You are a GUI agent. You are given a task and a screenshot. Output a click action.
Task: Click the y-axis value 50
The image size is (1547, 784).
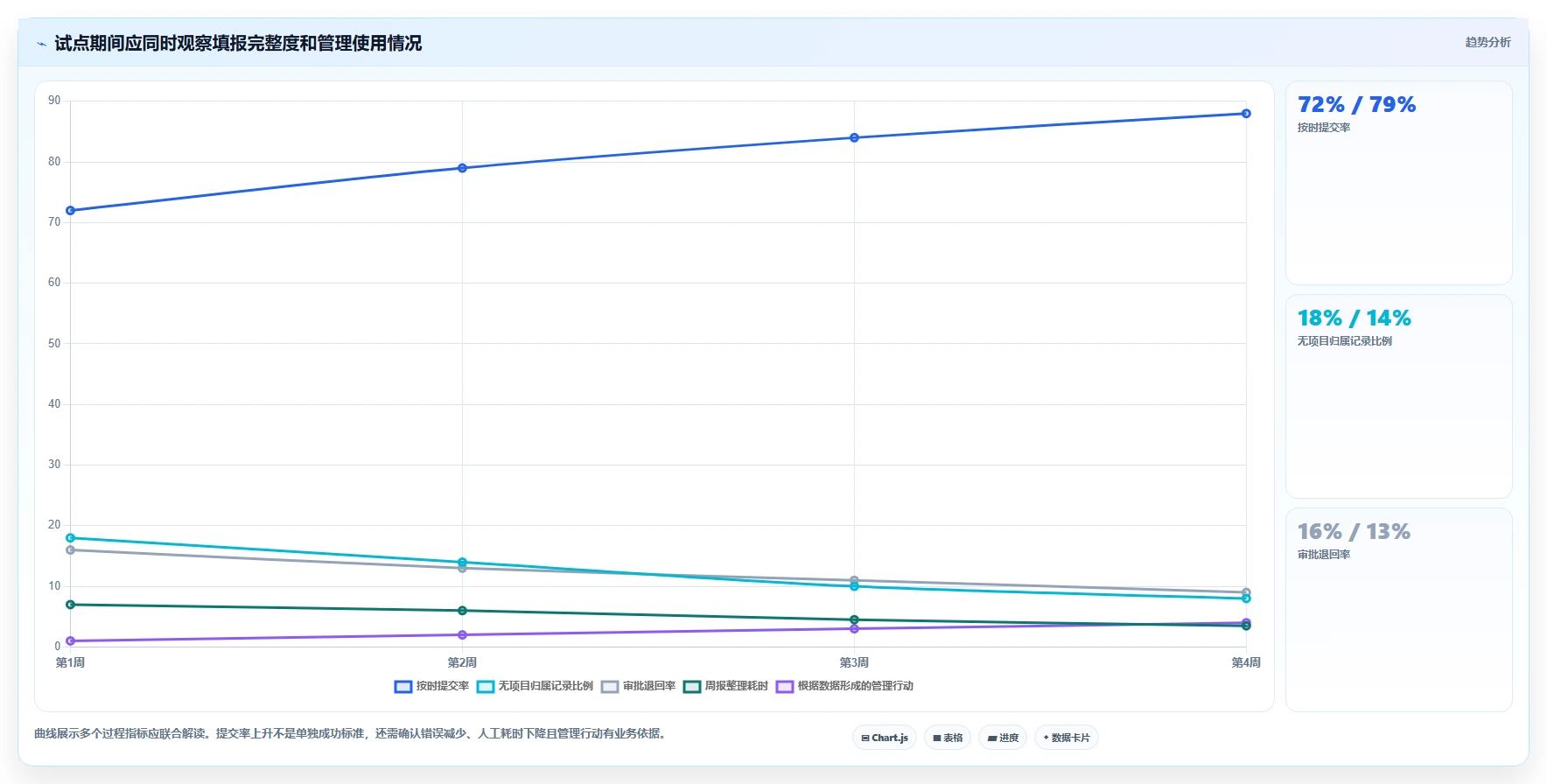tap(54, 343)
